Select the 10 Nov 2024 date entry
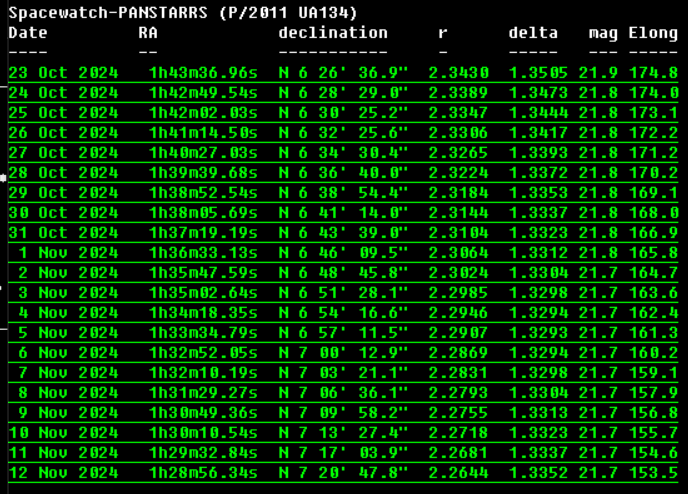 [x=63, y=433]
